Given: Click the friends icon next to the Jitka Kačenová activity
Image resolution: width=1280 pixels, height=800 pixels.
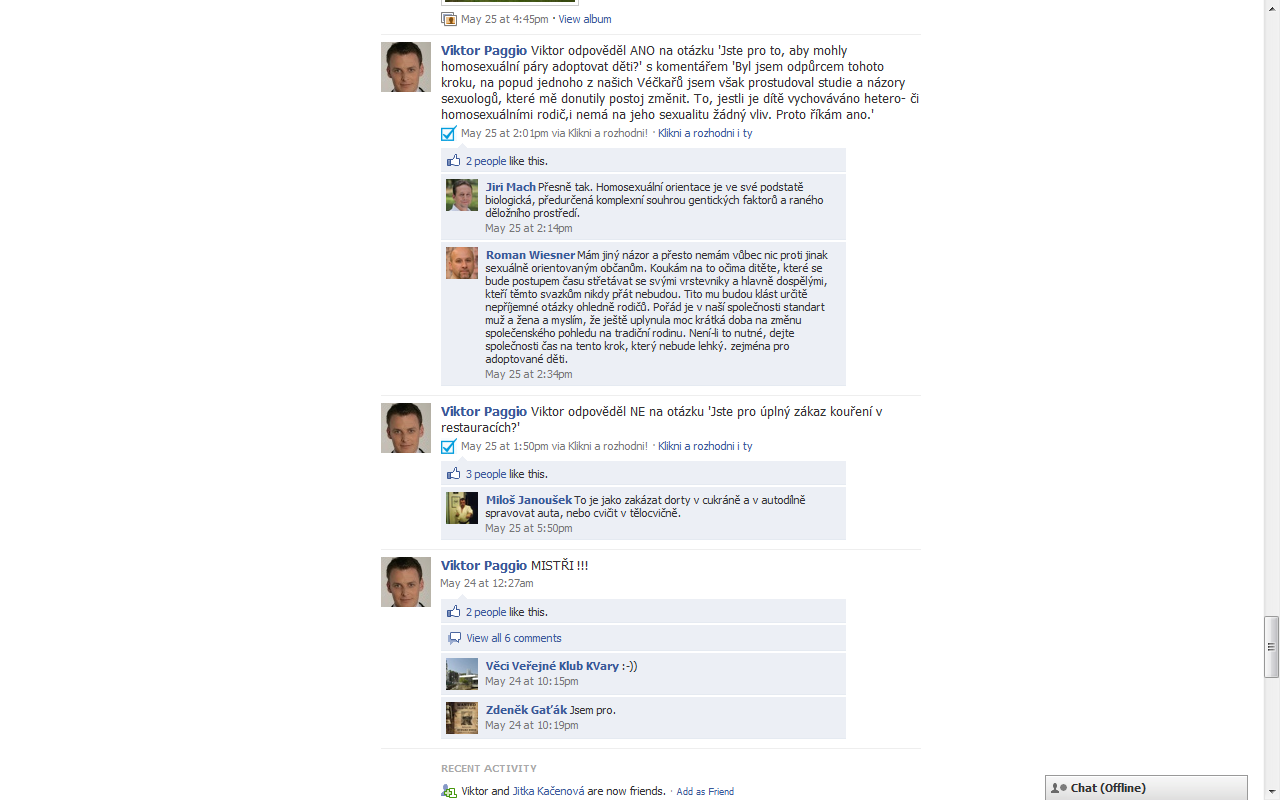Looking at the screenshot, I should pyautogui.click(x=449, y=791).
